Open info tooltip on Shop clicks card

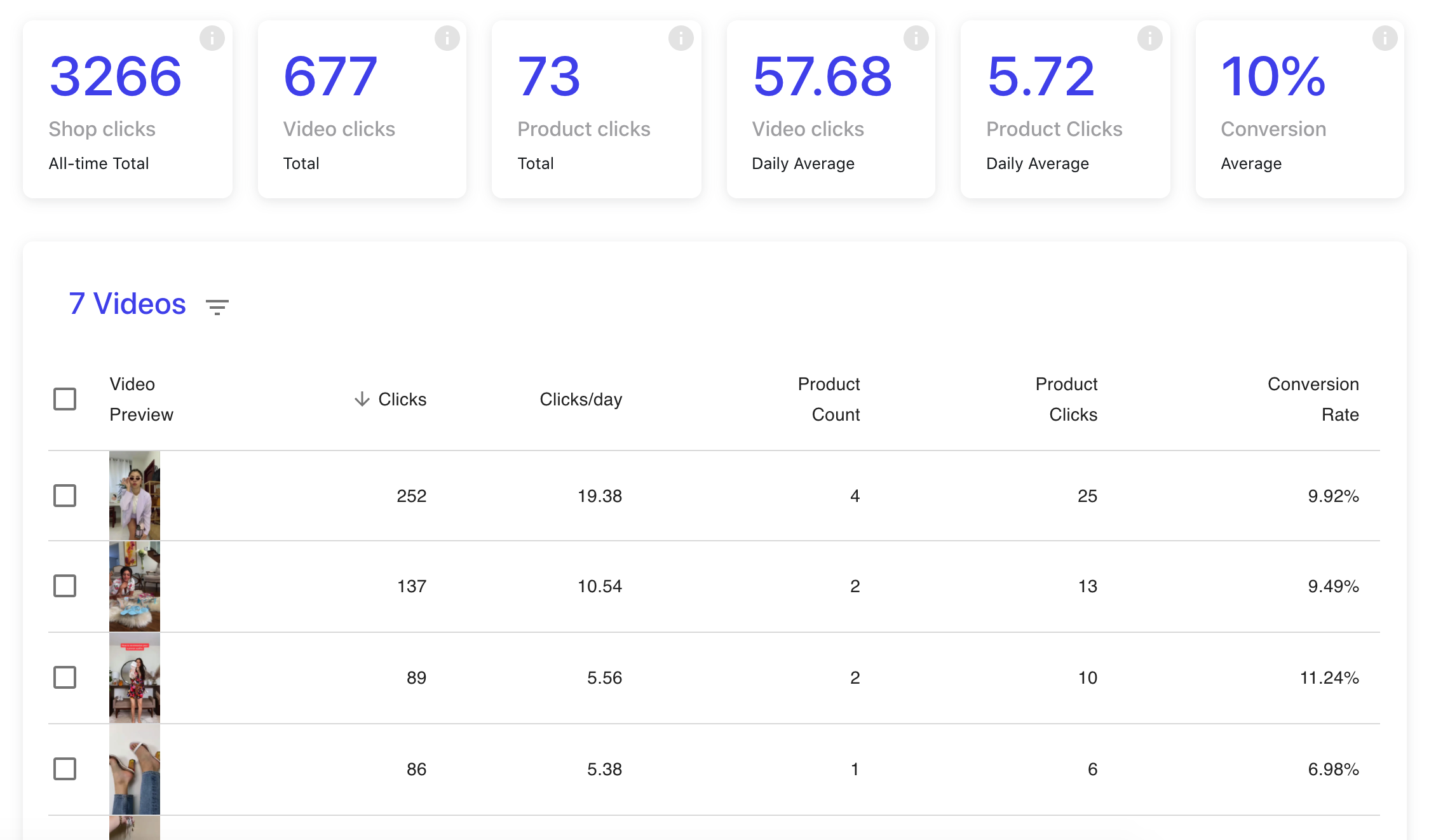212,37
